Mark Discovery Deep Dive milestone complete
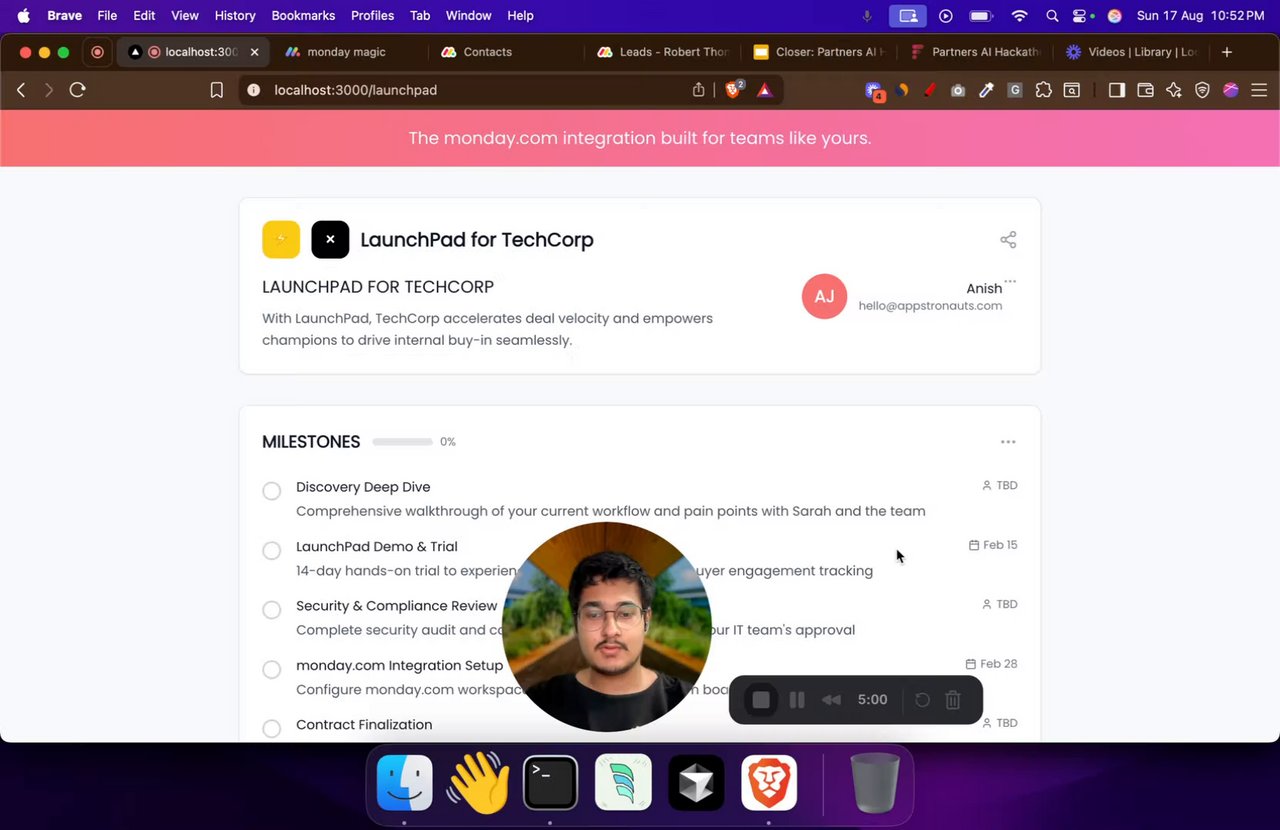 [x=271, y=491]
